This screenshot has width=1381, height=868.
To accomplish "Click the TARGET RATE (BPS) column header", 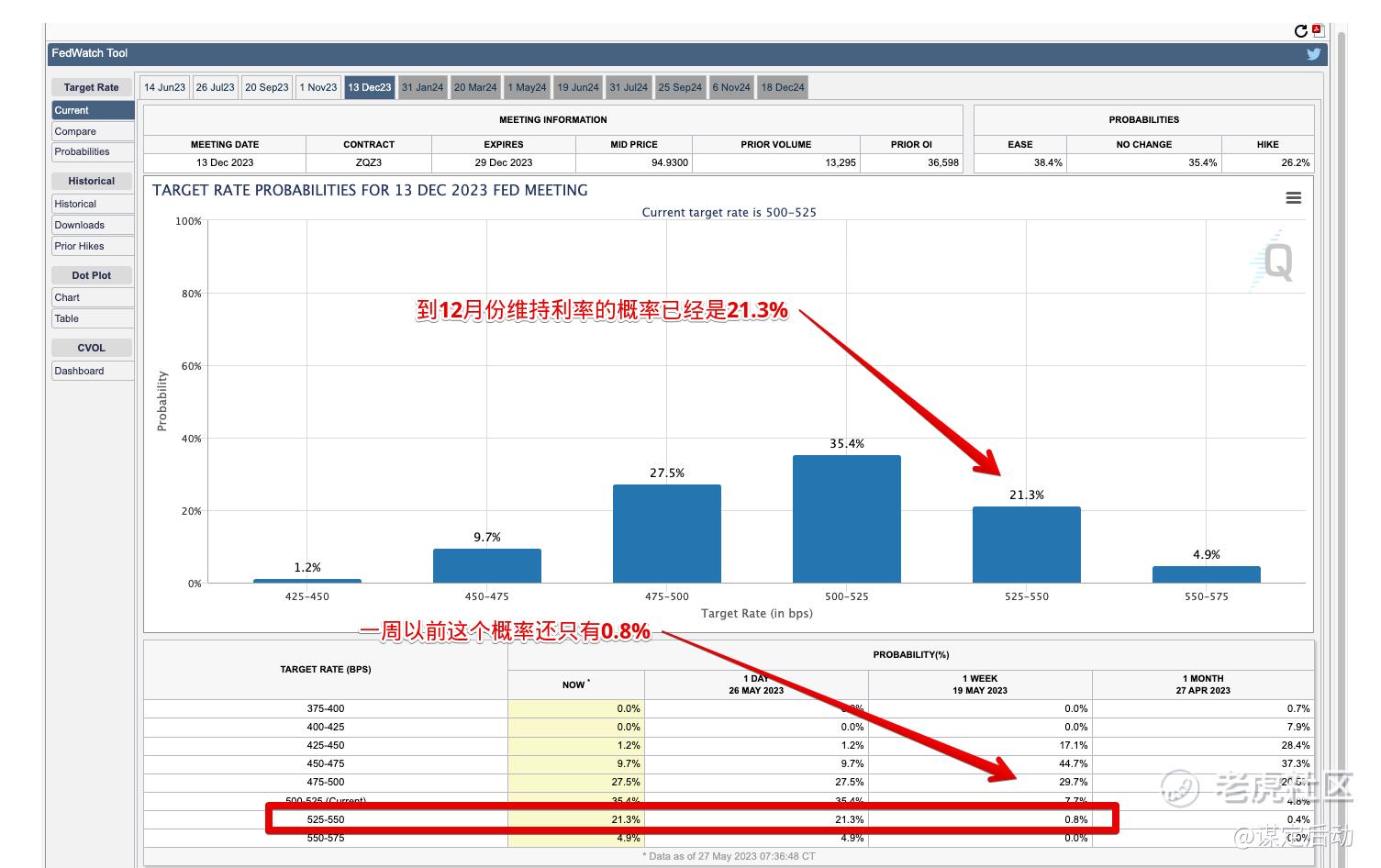I will point(326,670).
